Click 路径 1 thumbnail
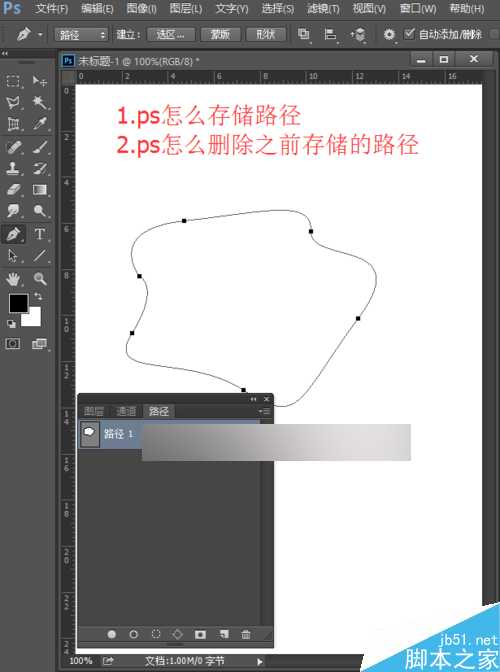The height and width of the screenshot is (672, 500). 89,434
